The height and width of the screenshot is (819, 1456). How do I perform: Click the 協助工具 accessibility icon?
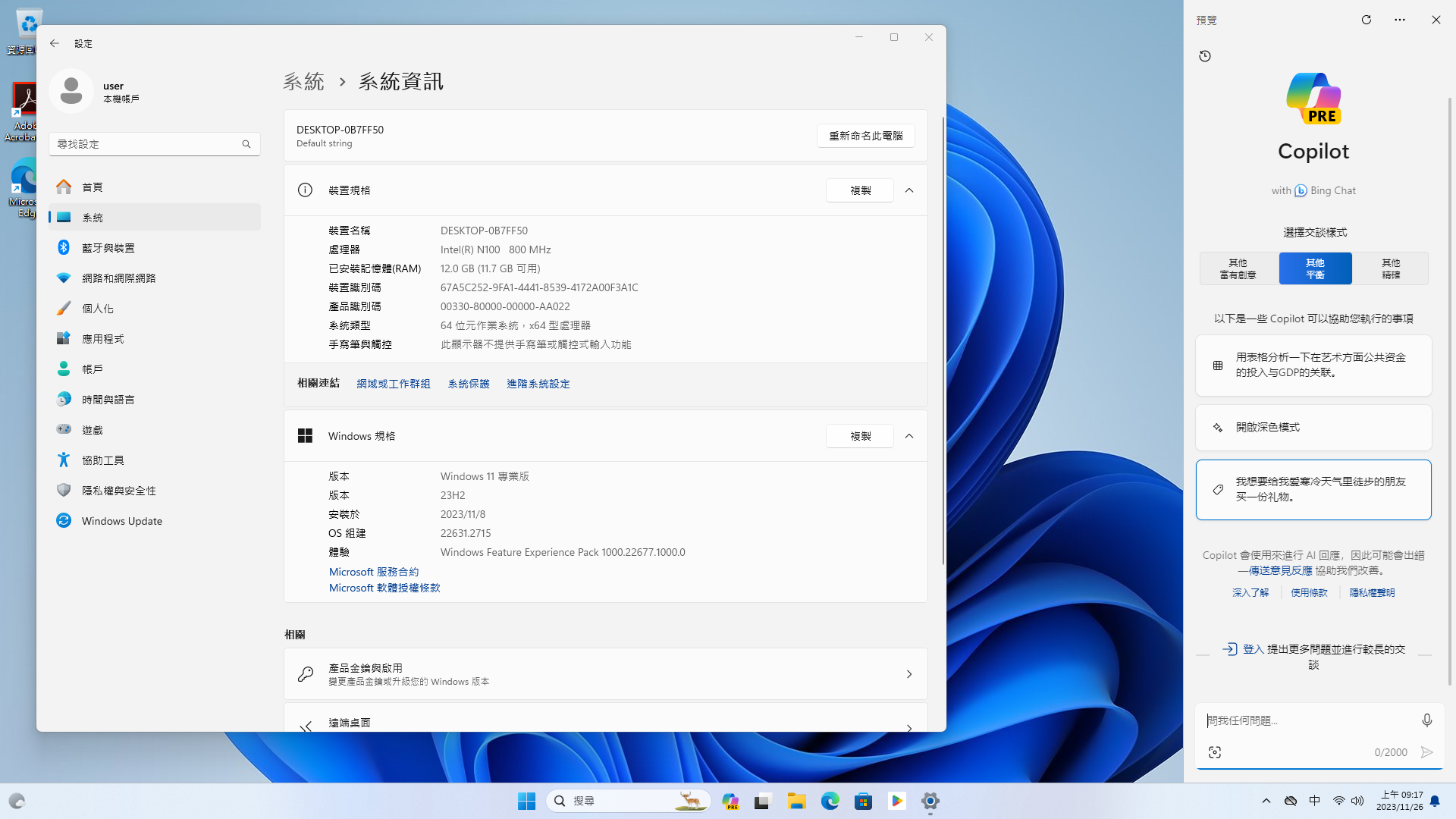pyautogui.click(x=64, y=460)
